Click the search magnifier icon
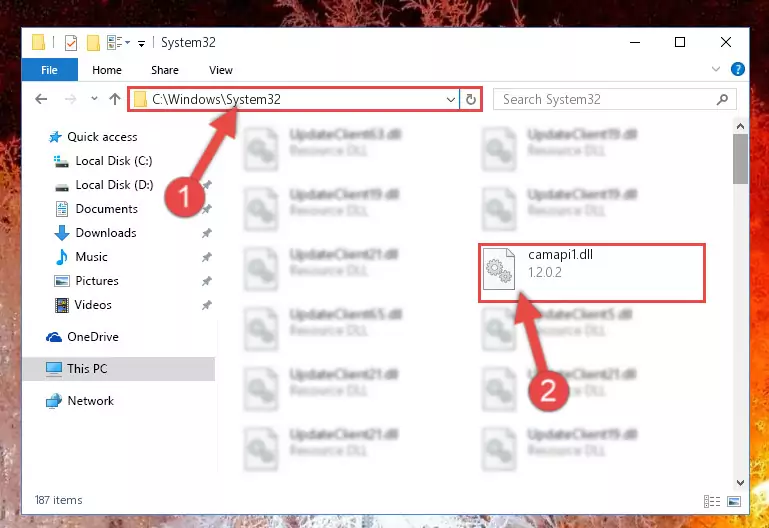The height and width of the screenshot is (528, 769). (722, 100)
